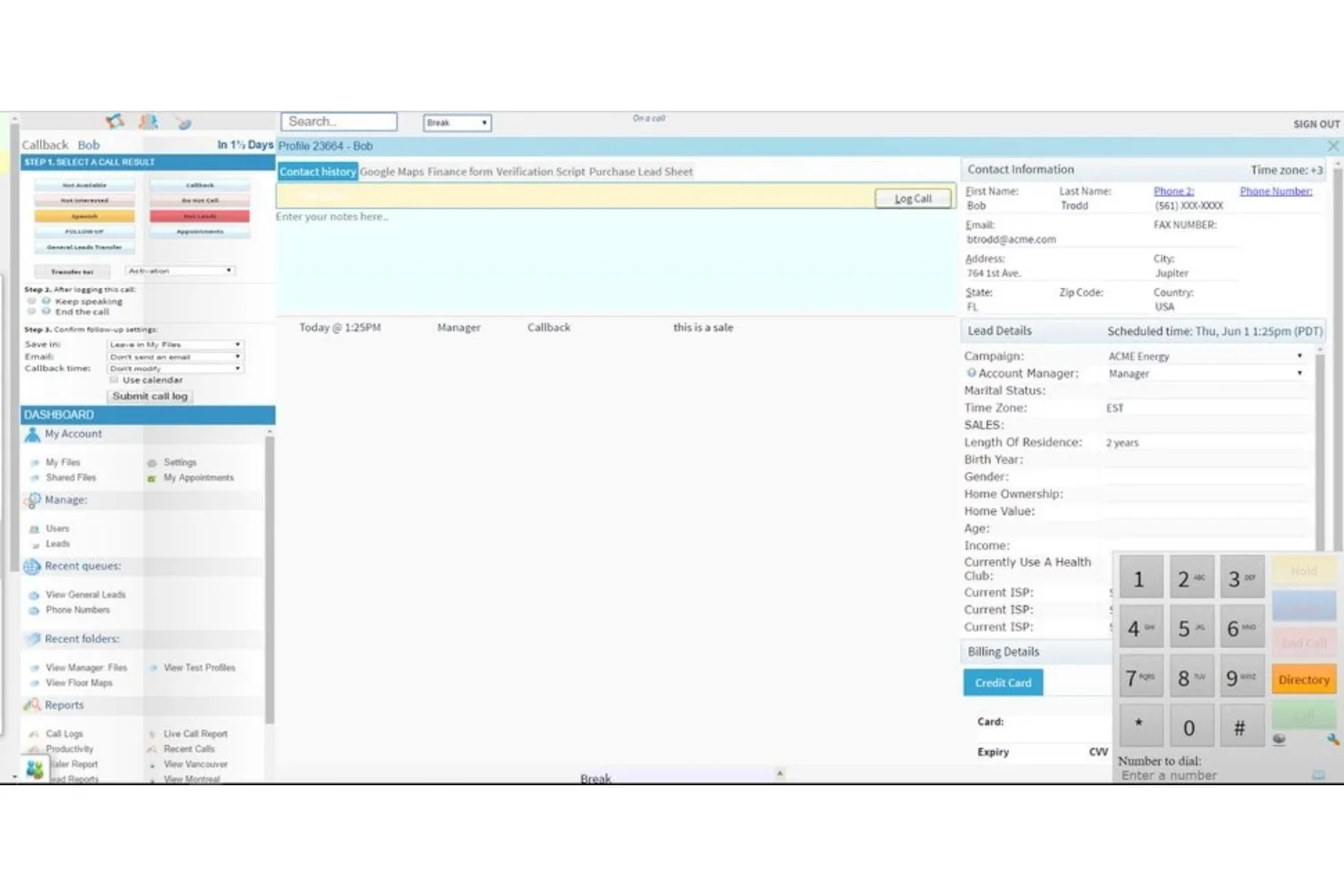The height and width of the screenshot is (896, 1344).
Task: Open the Activation transfer dropdown
Action: click(x=179, y=270)
